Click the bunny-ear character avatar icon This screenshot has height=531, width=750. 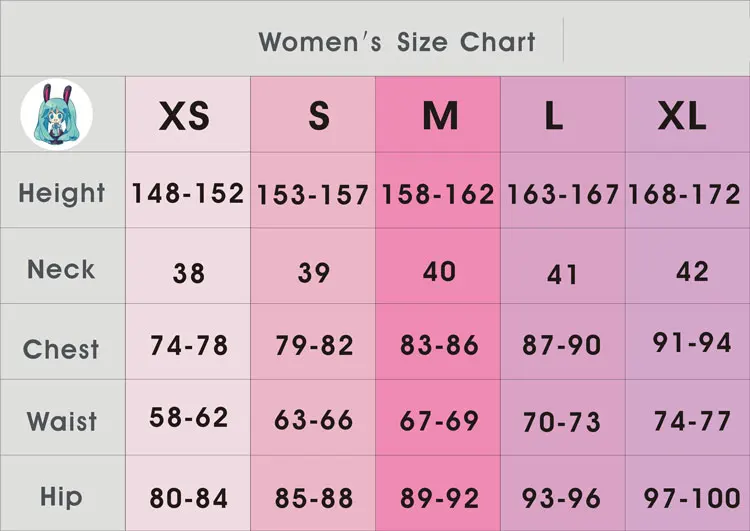pos(56,114)
